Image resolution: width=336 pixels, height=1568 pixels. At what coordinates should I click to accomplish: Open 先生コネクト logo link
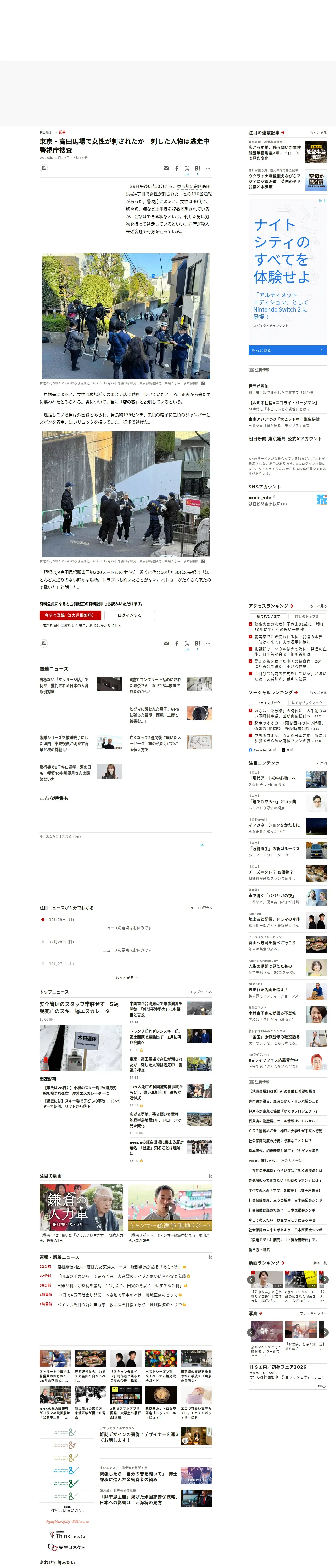pos(66,1547)
